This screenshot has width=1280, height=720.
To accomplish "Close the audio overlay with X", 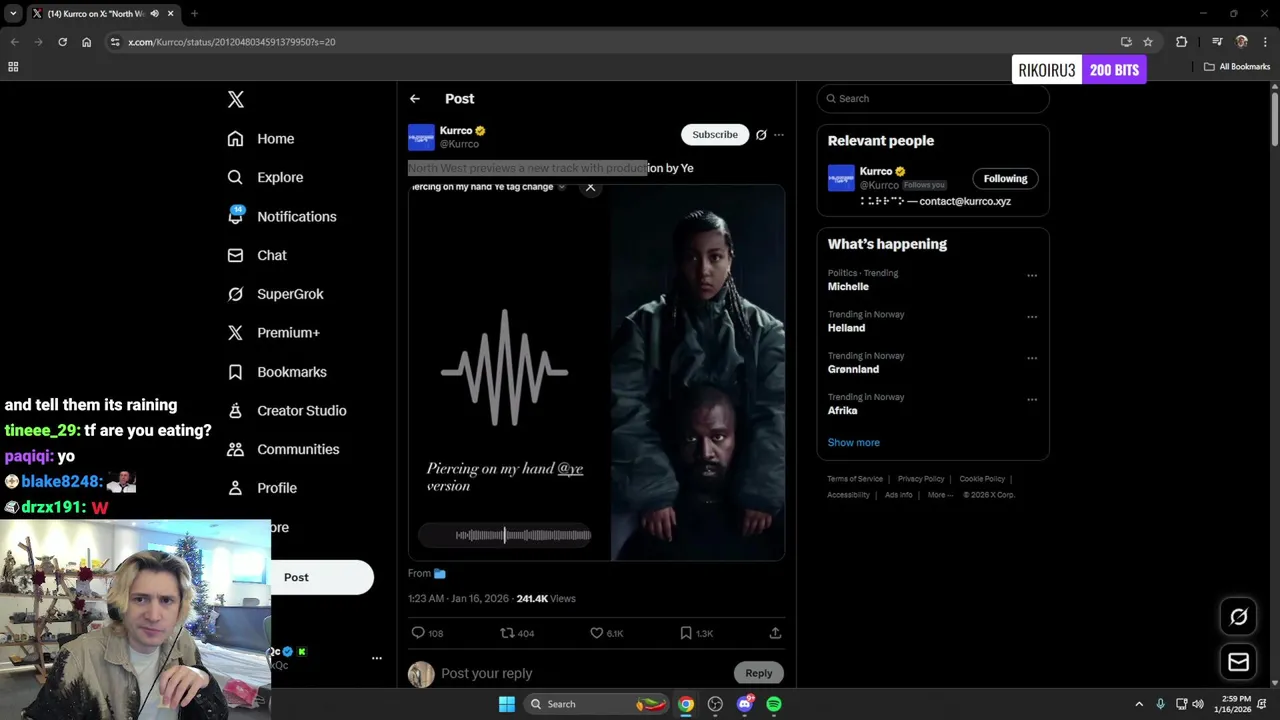I will (x=590, y=187).
